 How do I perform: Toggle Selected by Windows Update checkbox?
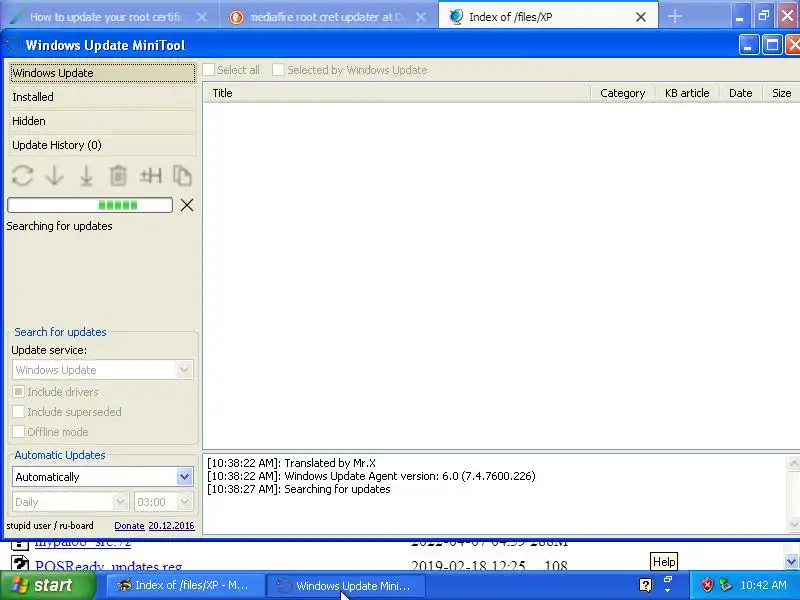click(278, 70)
